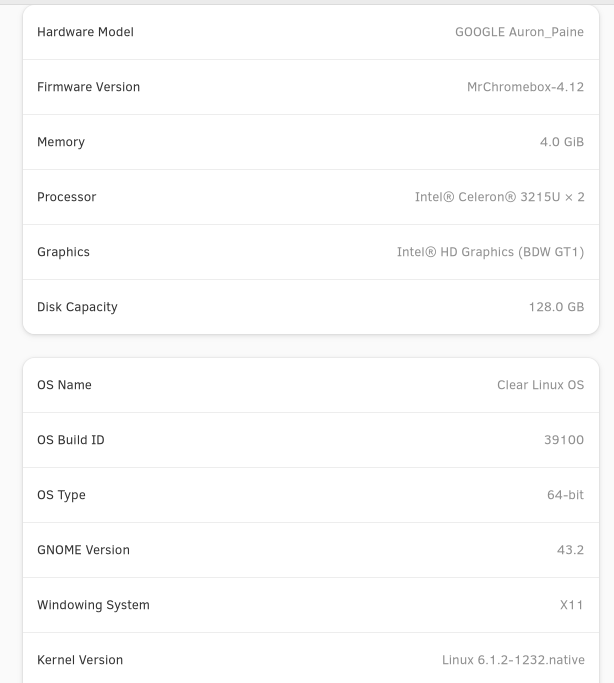
Task: Select the OS Name row
Action: [311, 385]
